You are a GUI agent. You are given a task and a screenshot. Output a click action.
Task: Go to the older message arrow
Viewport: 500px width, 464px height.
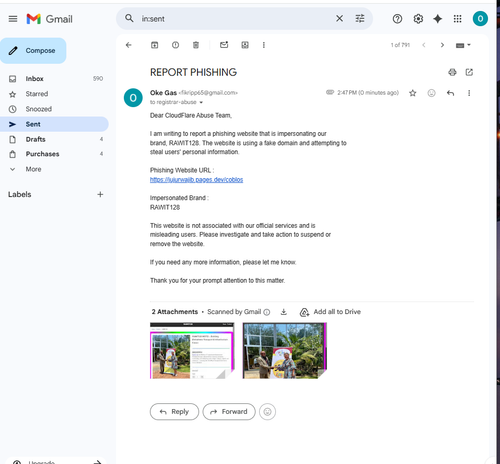point(442,45)
